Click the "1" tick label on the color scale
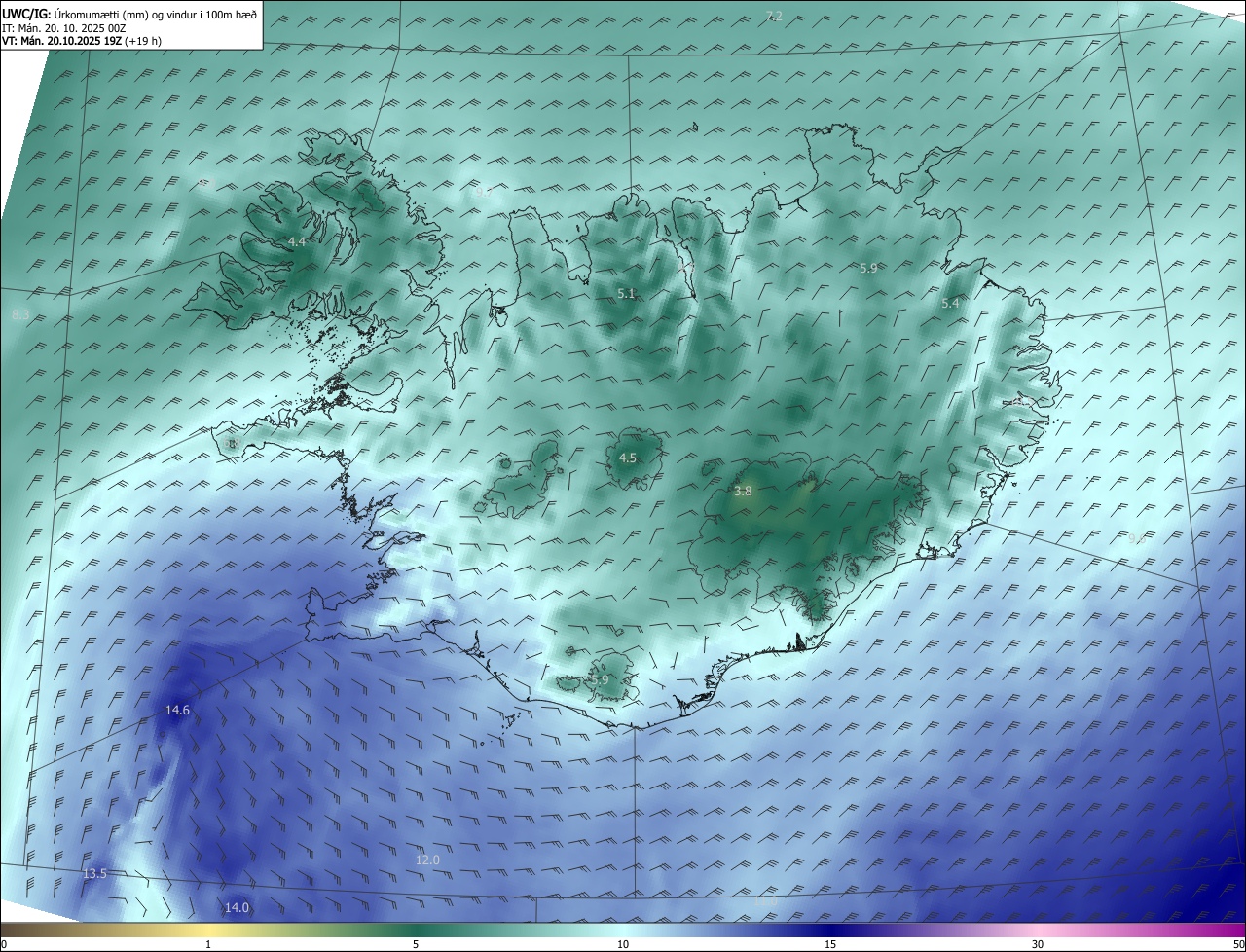The height and width of the screenshot is (952, 1246). tap(209, 944)
